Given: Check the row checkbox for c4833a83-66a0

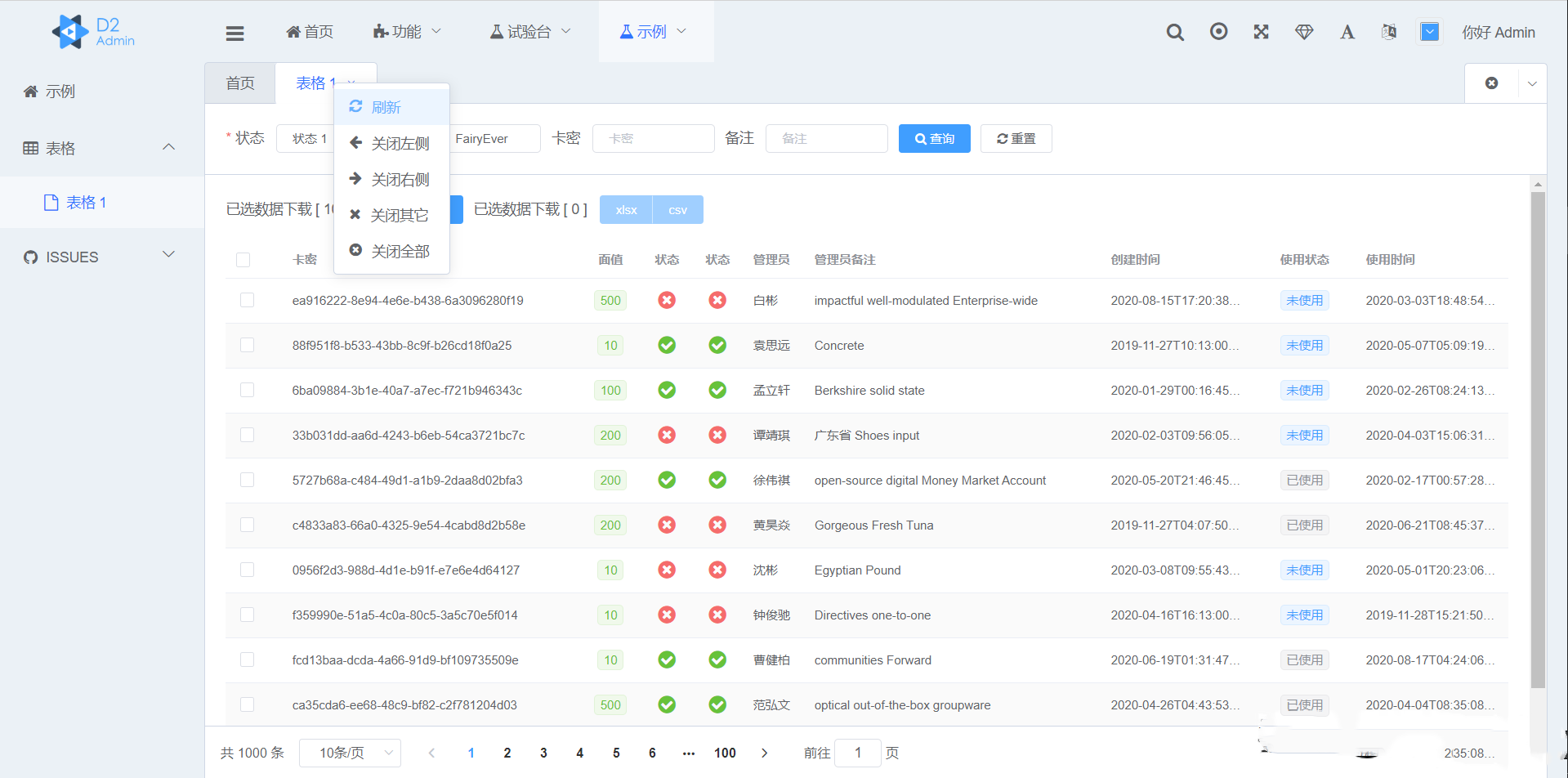Looking at the screenshot, I should click(x=247, y=525).
